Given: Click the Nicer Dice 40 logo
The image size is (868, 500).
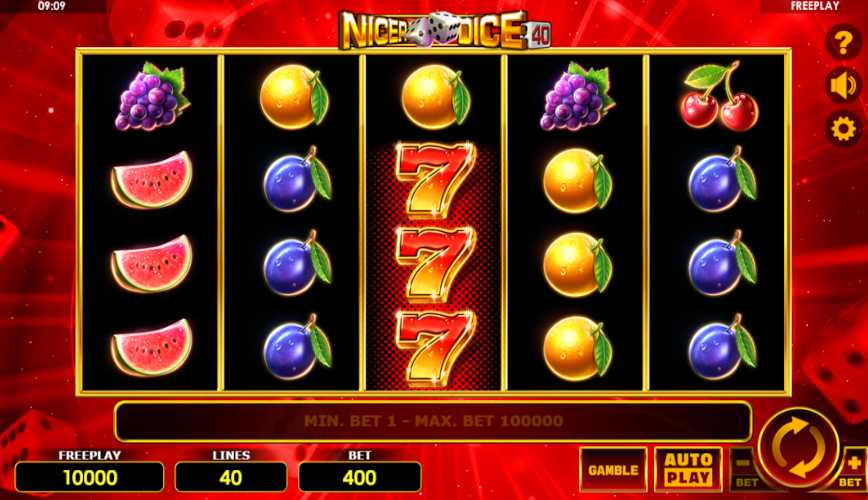Looking at the screenshot, I should click(x=445, y=30).
